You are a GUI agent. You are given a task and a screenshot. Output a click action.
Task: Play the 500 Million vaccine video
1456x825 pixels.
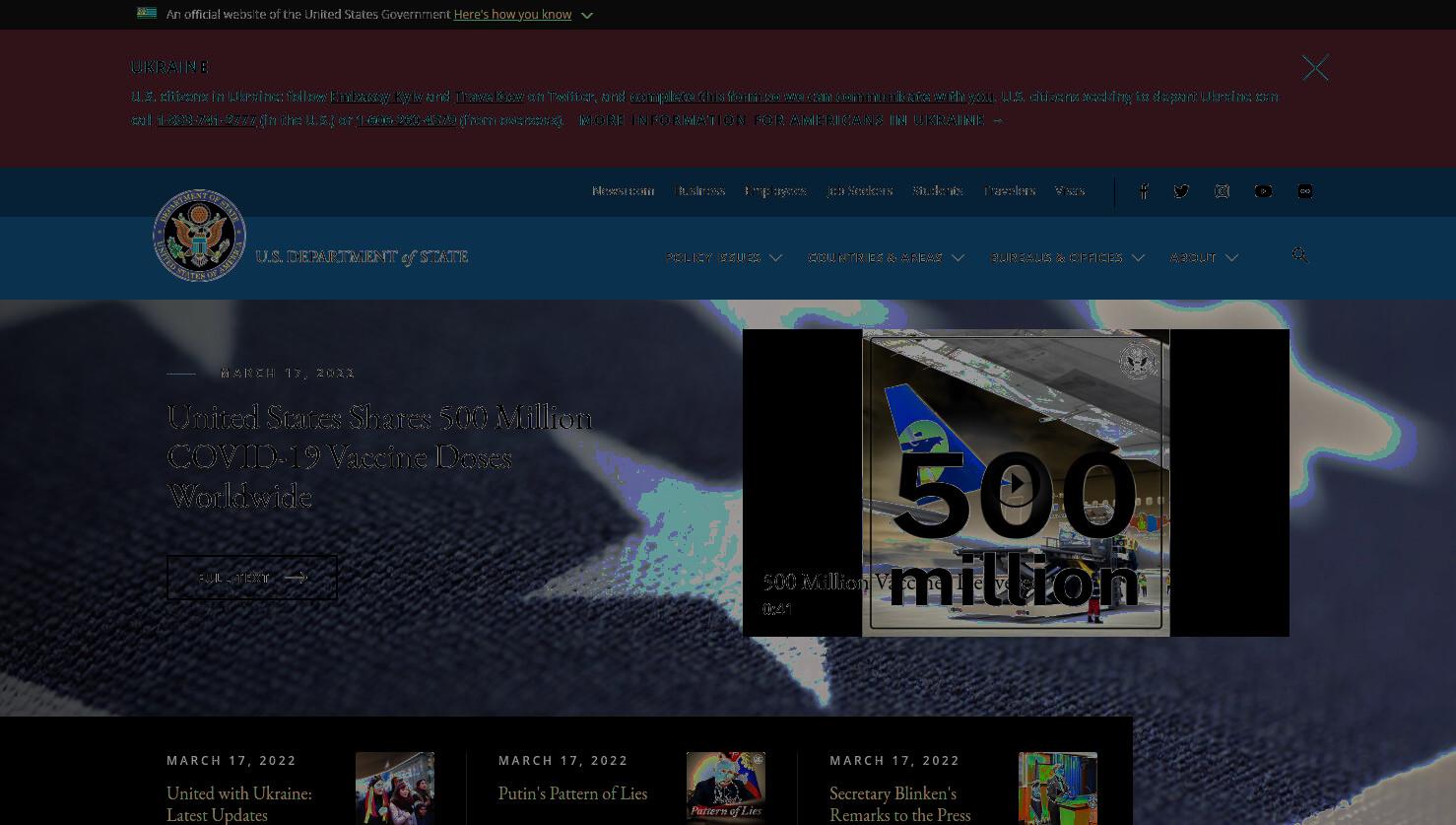tap(1016, 483)
